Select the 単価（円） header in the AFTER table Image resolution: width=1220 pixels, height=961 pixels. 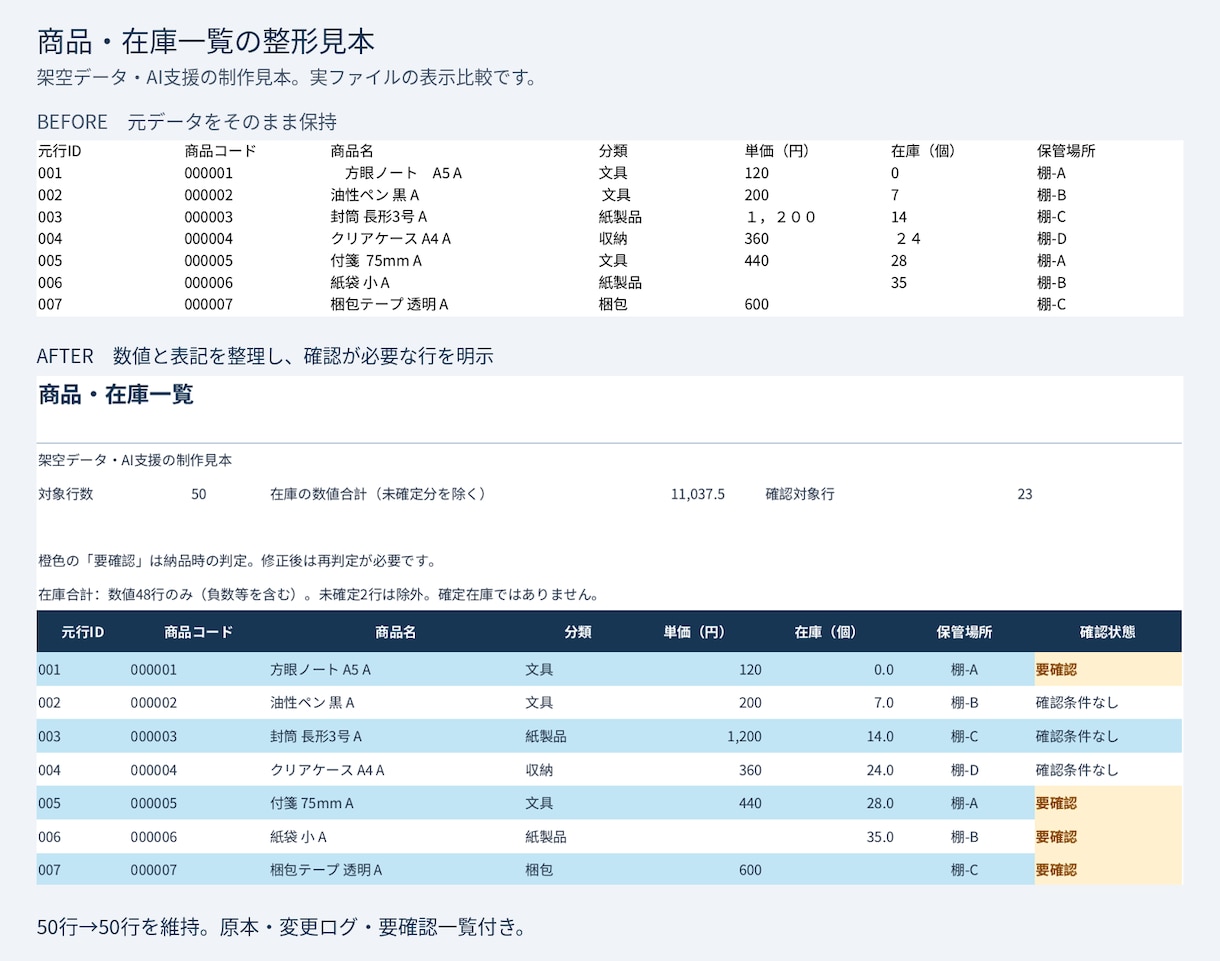click(695, 632)
